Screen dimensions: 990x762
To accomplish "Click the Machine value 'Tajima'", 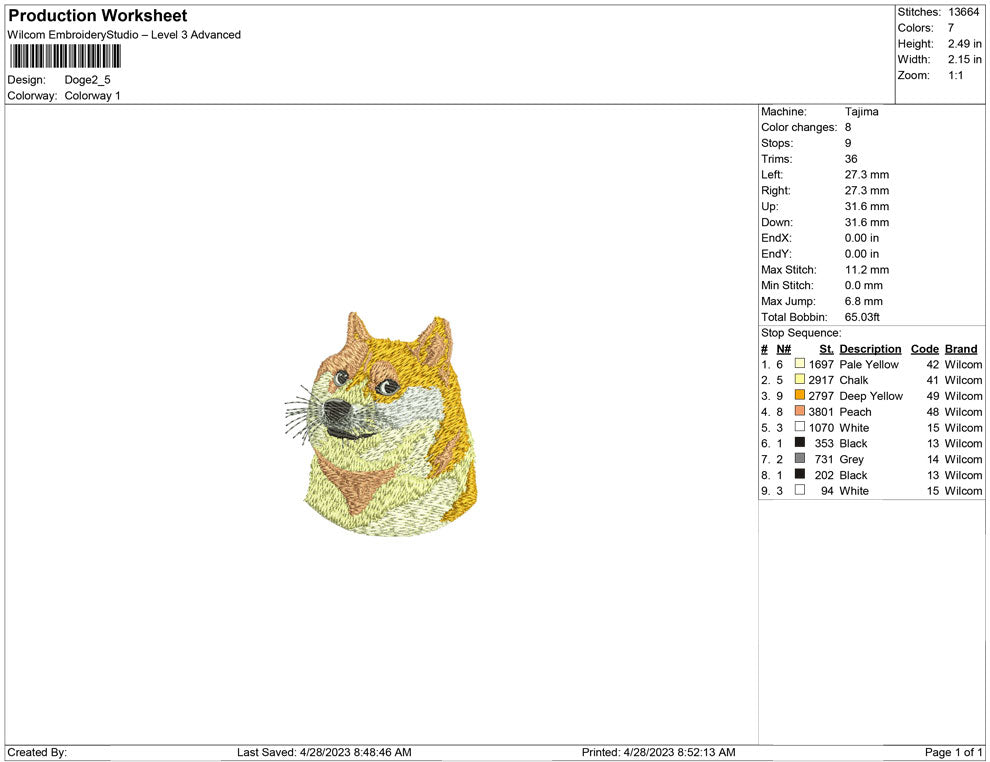I will [861, 112].
